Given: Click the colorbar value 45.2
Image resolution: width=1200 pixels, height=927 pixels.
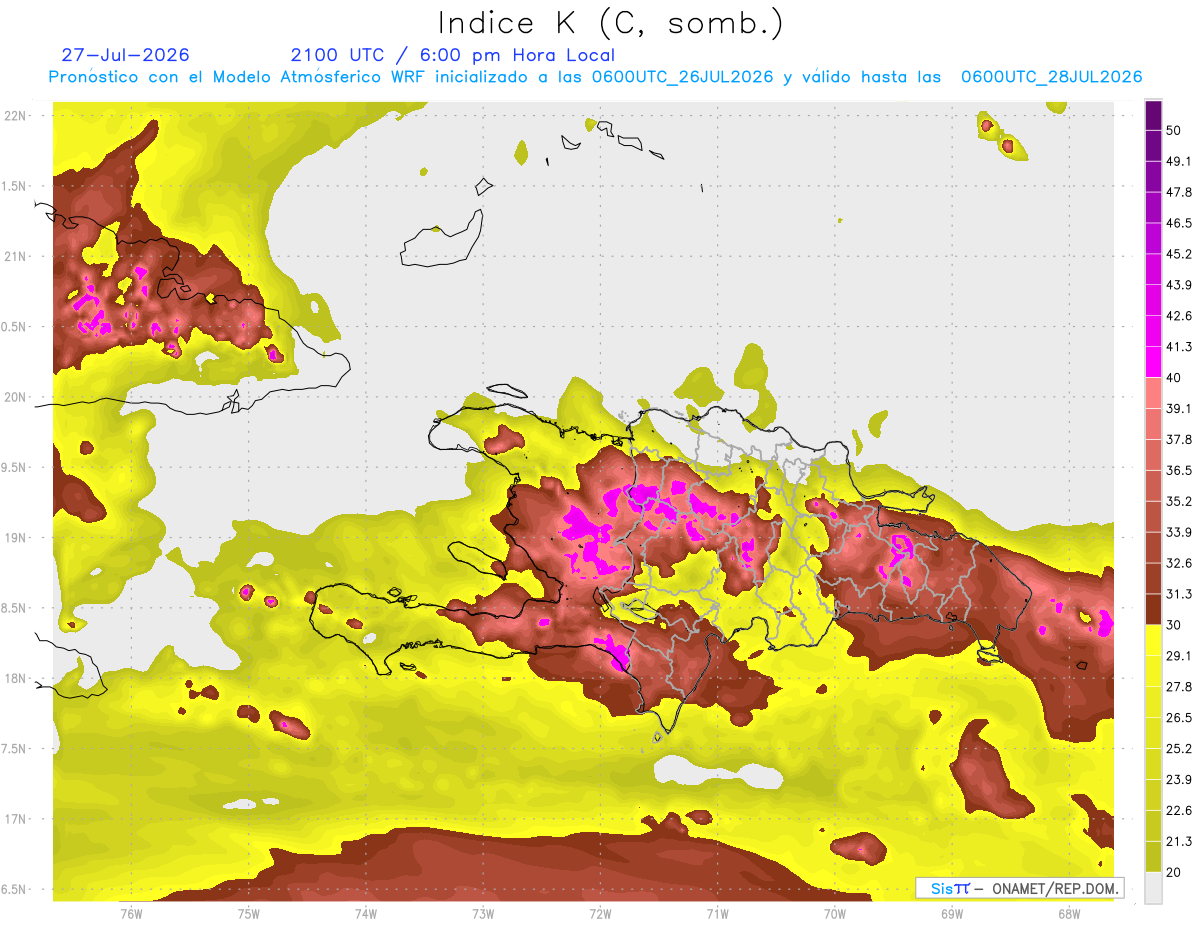Looking at the screenshot, I should tap(1179, 254).
